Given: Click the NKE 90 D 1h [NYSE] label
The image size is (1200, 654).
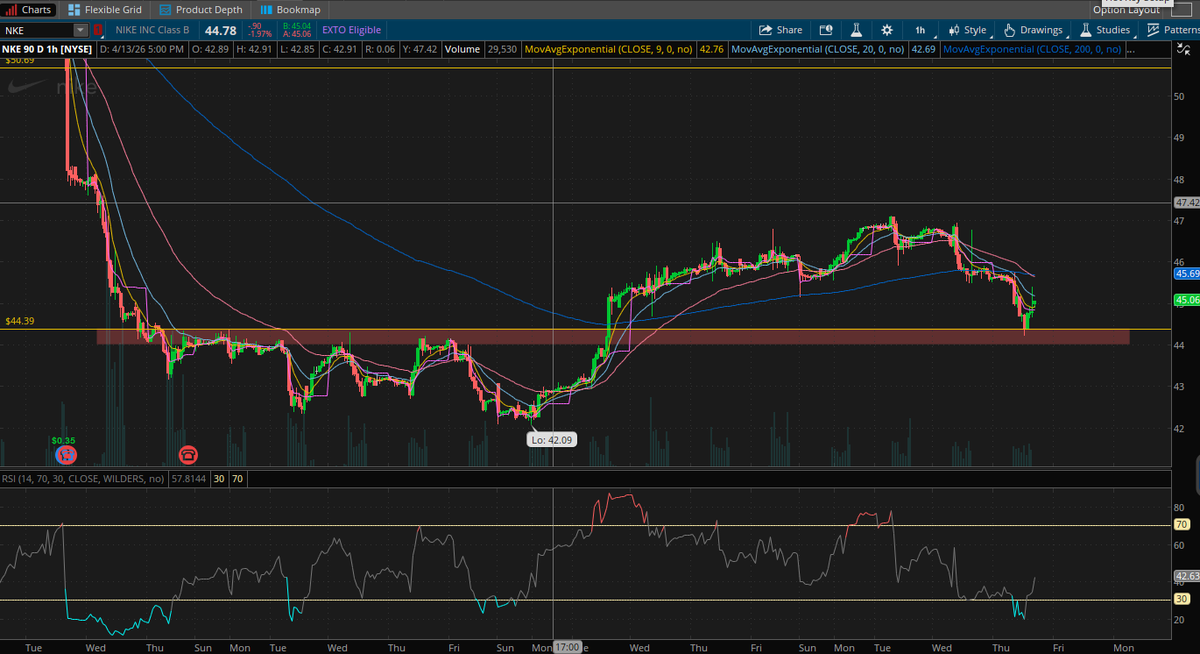Looking at the screenshot, I should (x=47, y=48).
